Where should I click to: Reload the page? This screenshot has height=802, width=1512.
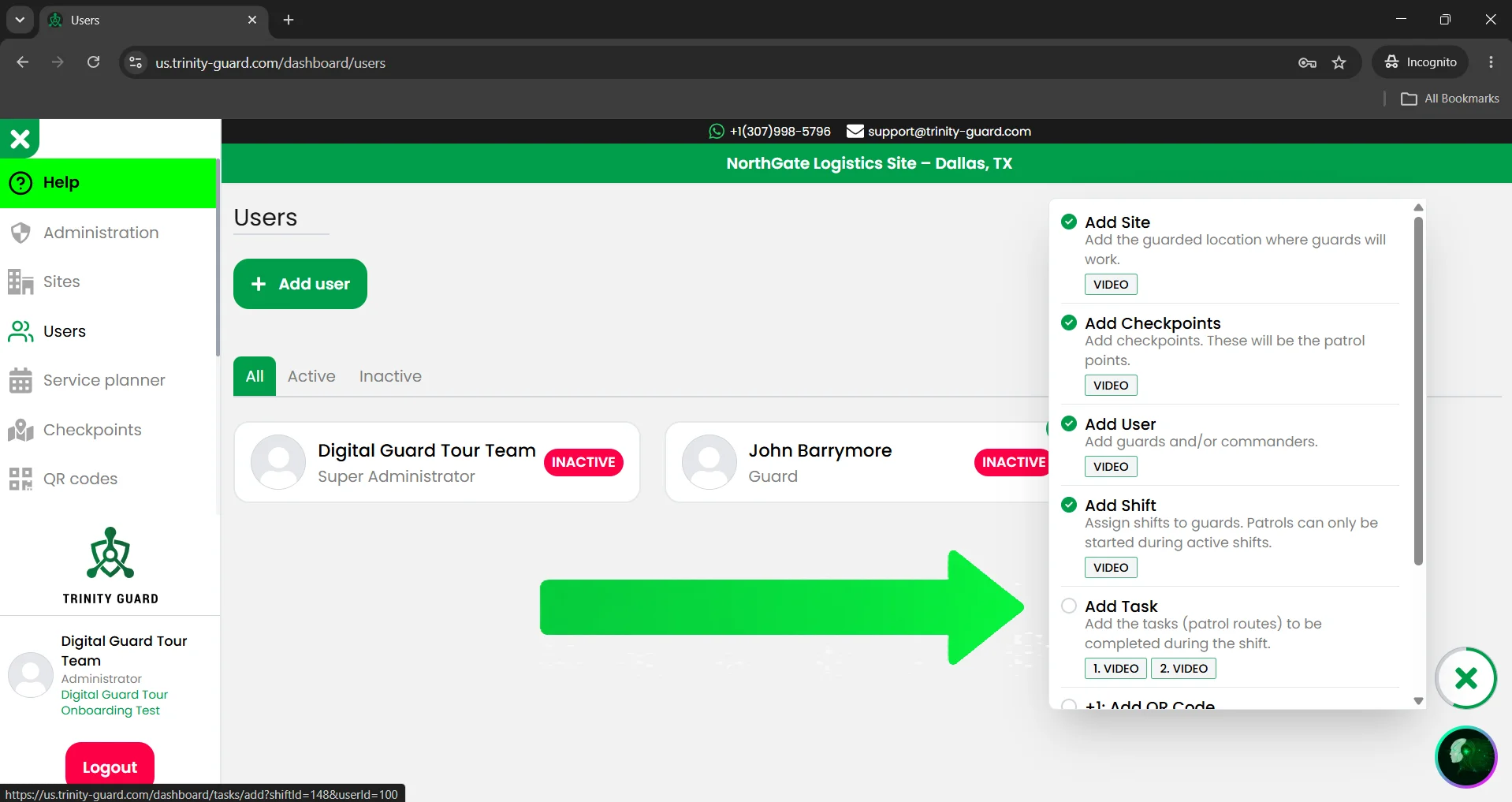93,62
